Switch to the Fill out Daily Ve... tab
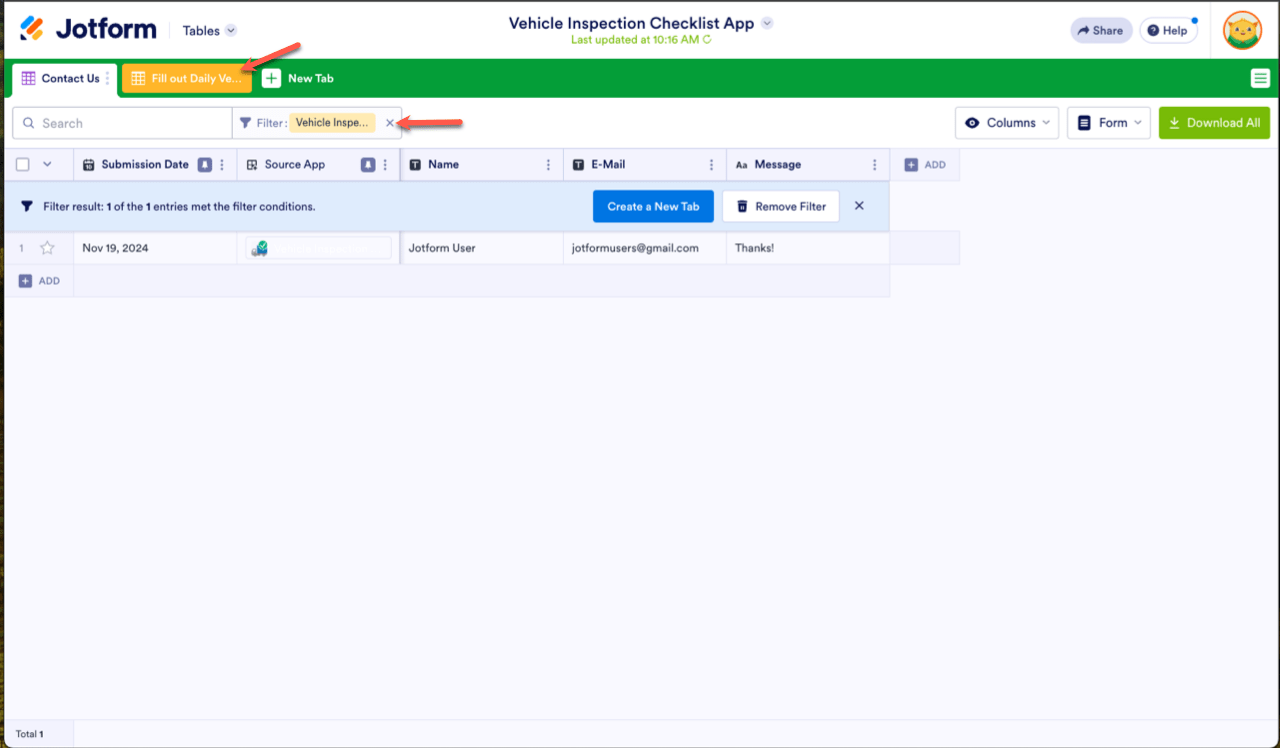This screenshot has height=748, width=1280. (x=187, y=79)
